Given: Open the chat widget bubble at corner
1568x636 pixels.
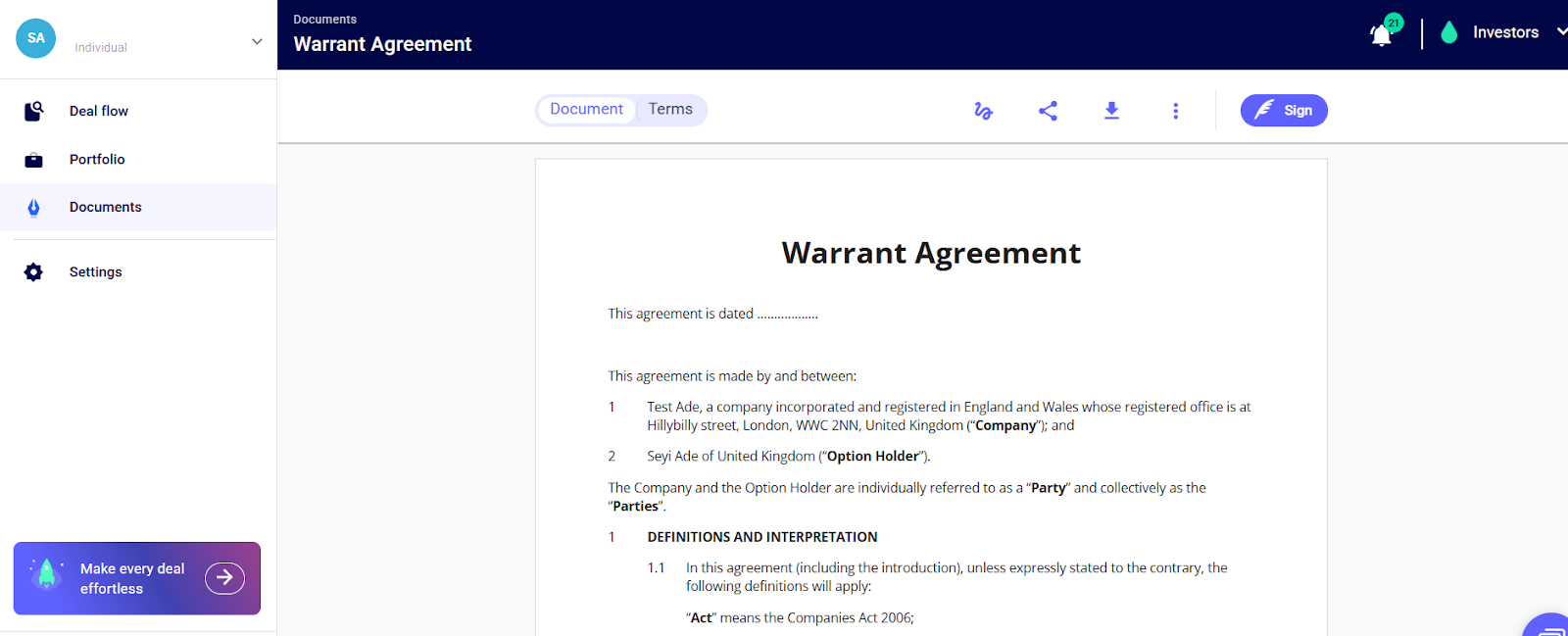Looking at the screenshot, I should (1550, 627).
